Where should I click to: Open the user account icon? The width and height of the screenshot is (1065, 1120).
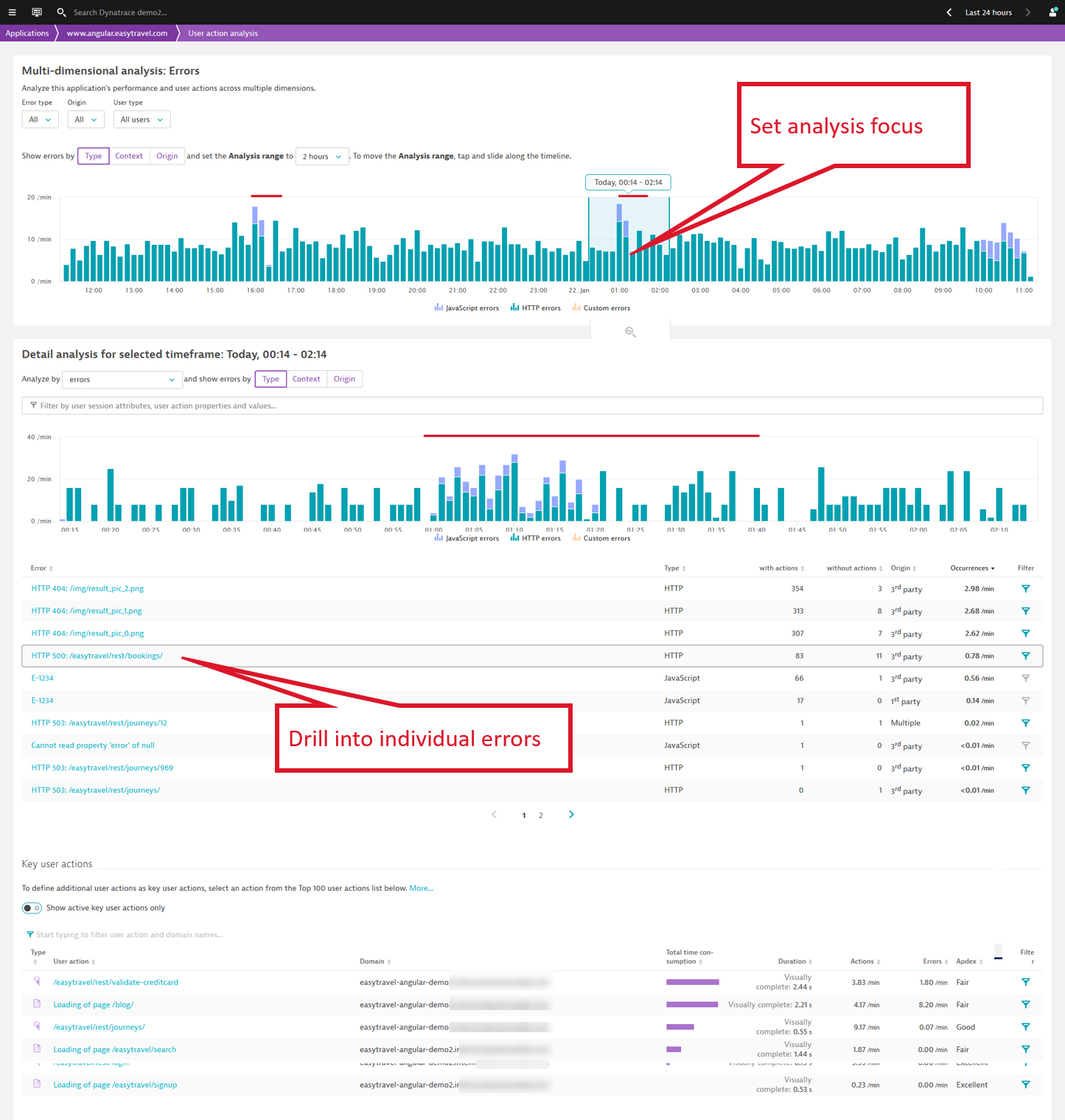[1053, 13]
